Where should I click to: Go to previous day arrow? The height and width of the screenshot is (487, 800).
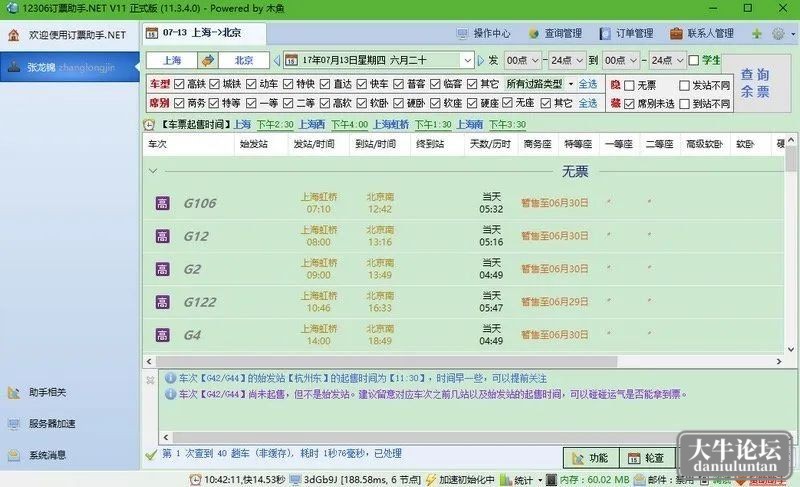point(277,61)
